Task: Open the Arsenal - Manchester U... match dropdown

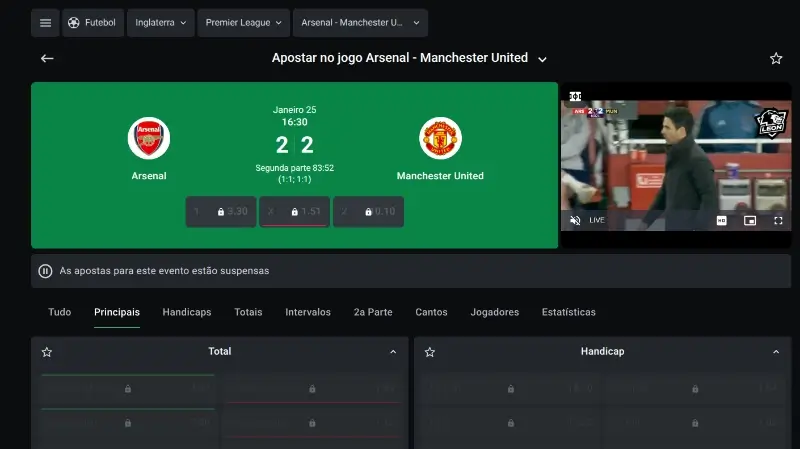Action: click(x=360, y=23)
